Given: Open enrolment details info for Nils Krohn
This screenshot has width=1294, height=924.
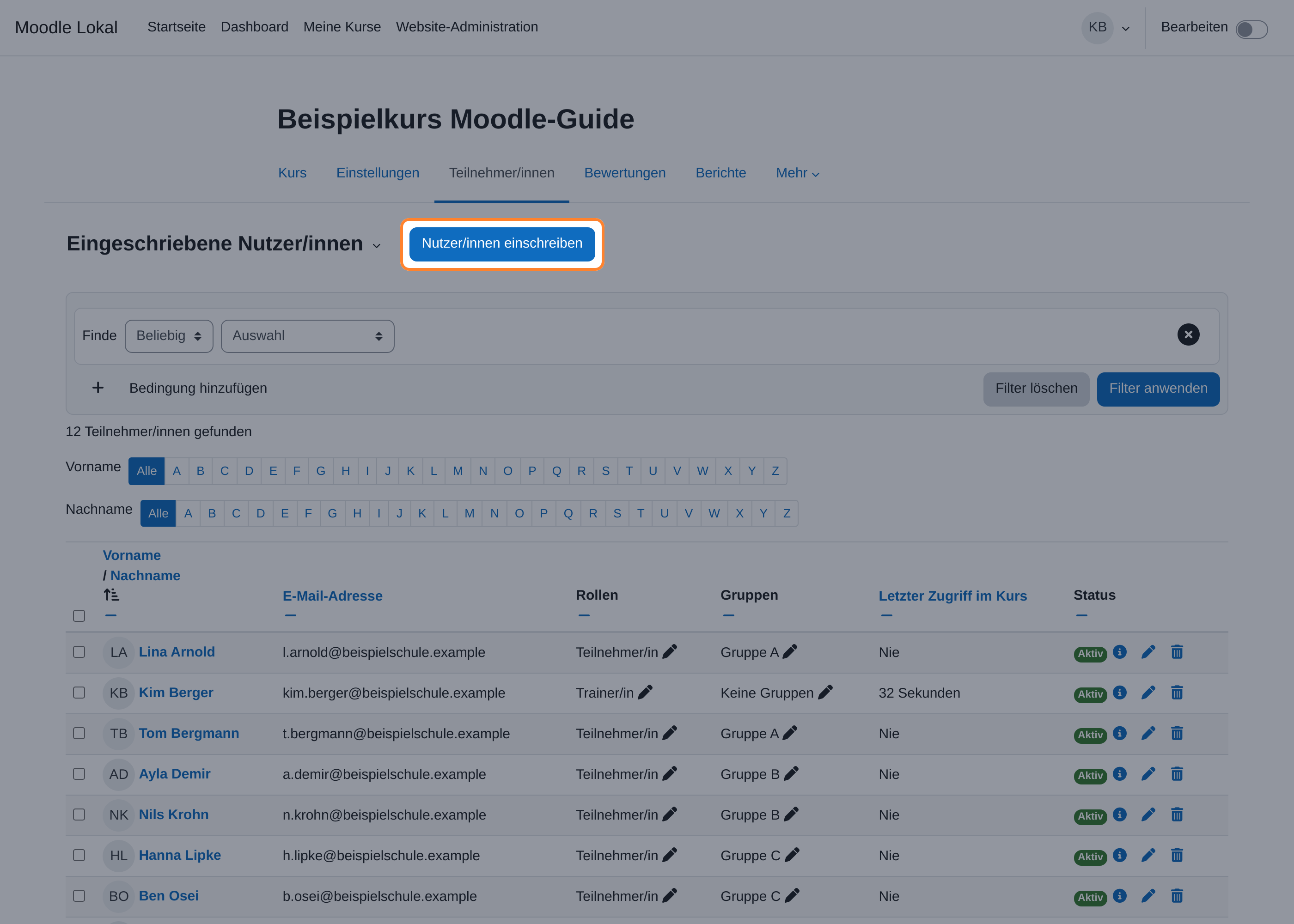Looking at the screenshot, I should point(1119,814).
